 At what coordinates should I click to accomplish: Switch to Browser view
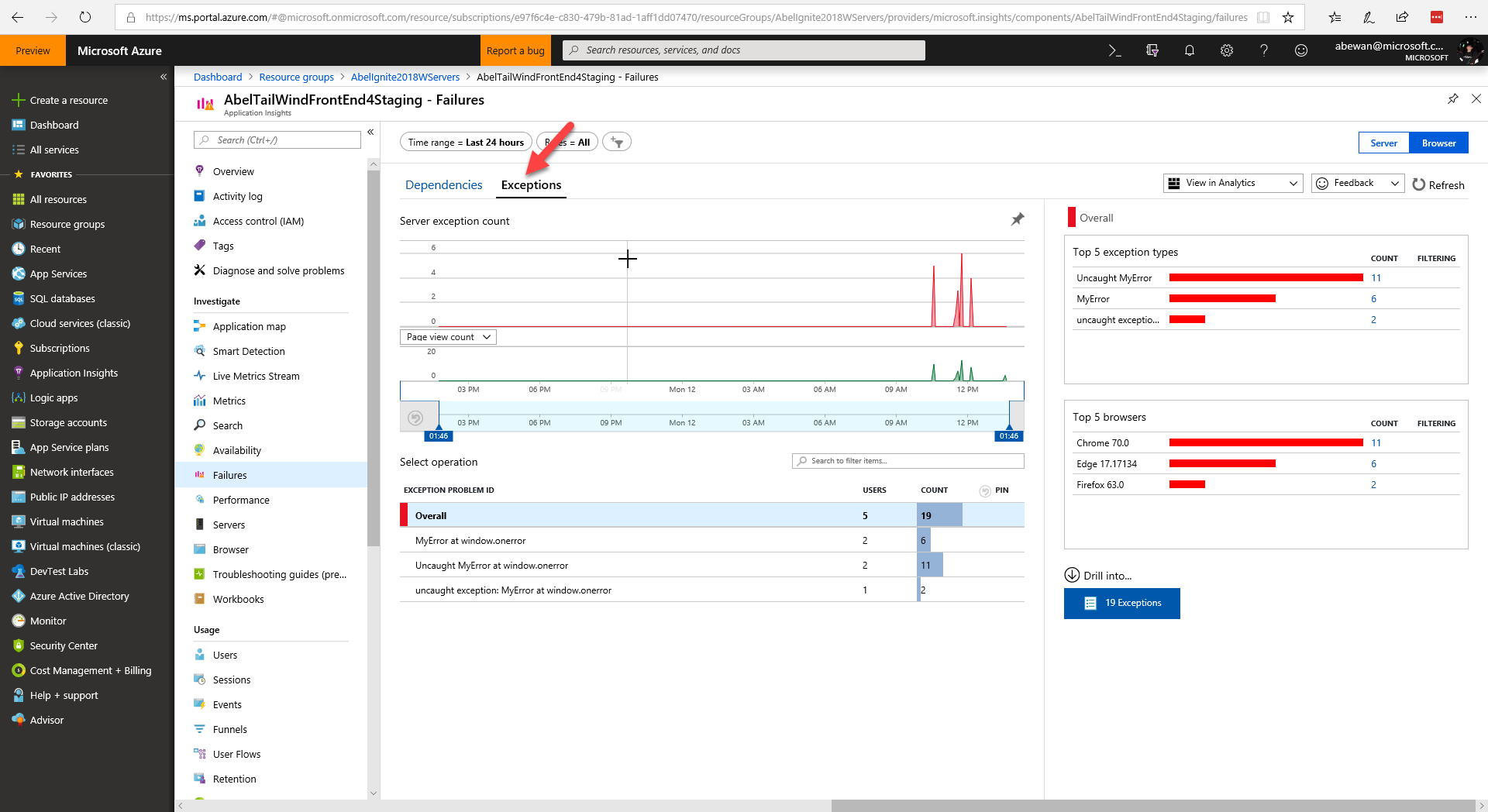coord(1439,143)
